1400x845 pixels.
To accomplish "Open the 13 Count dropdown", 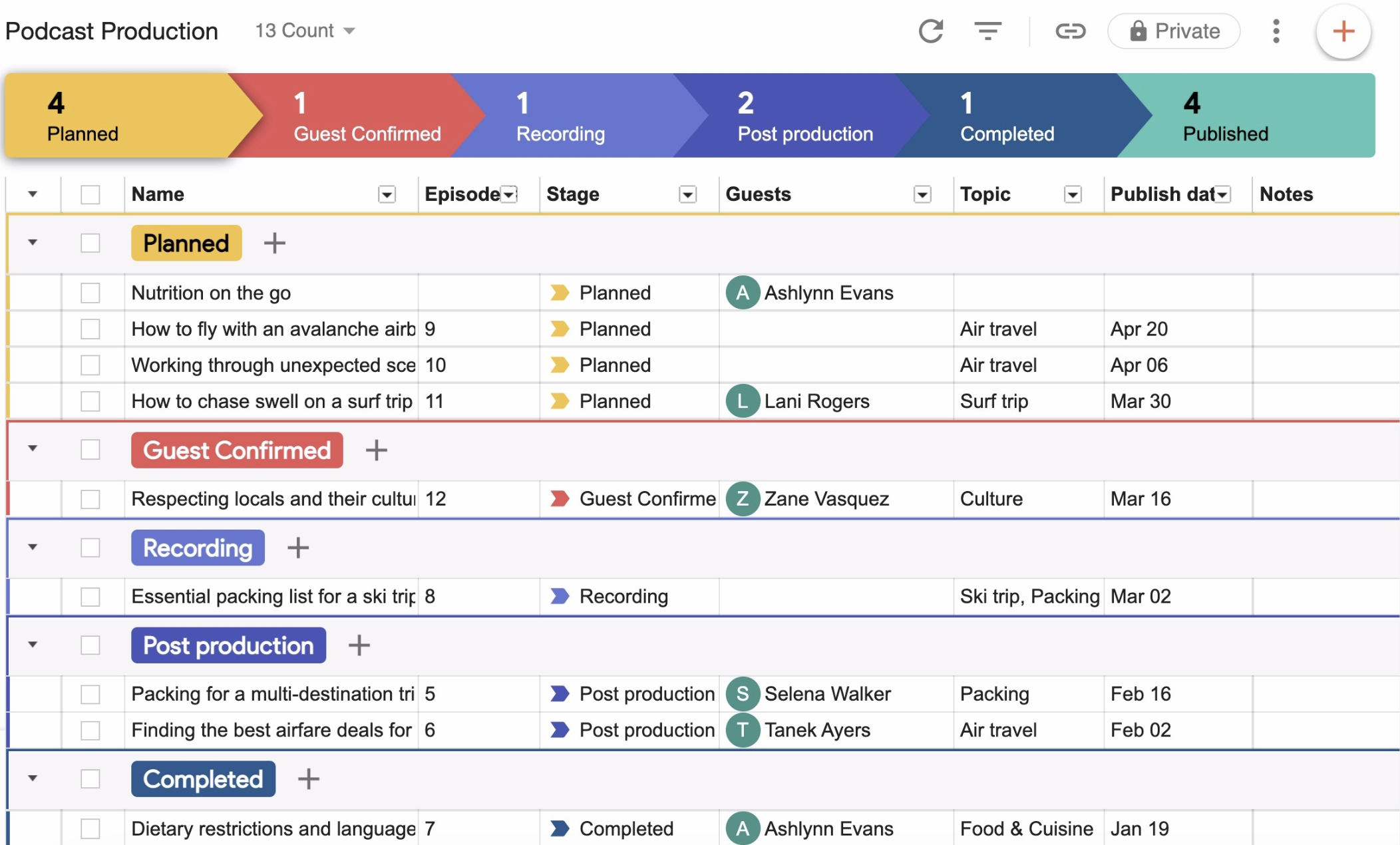I will (x=305, y=31).
